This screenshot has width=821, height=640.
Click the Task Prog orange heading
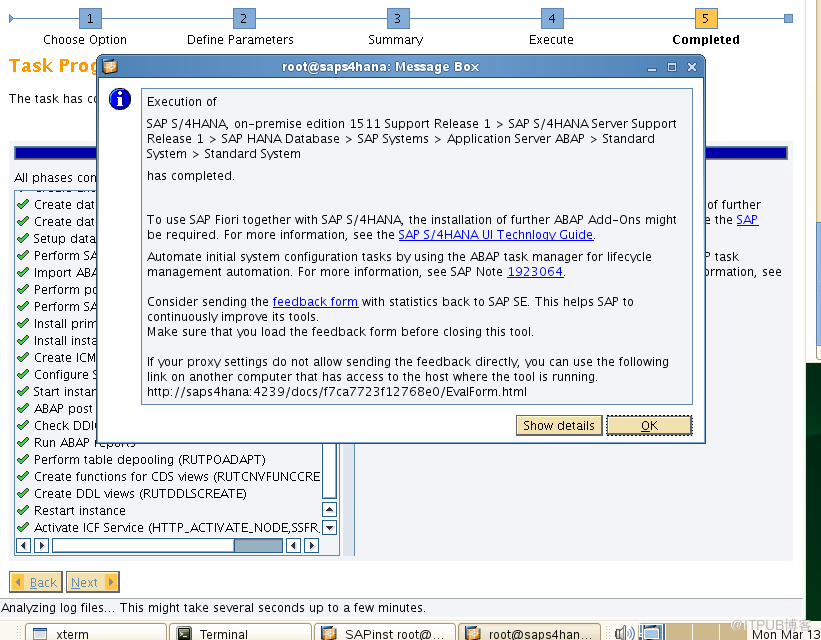tap(53, 66)
